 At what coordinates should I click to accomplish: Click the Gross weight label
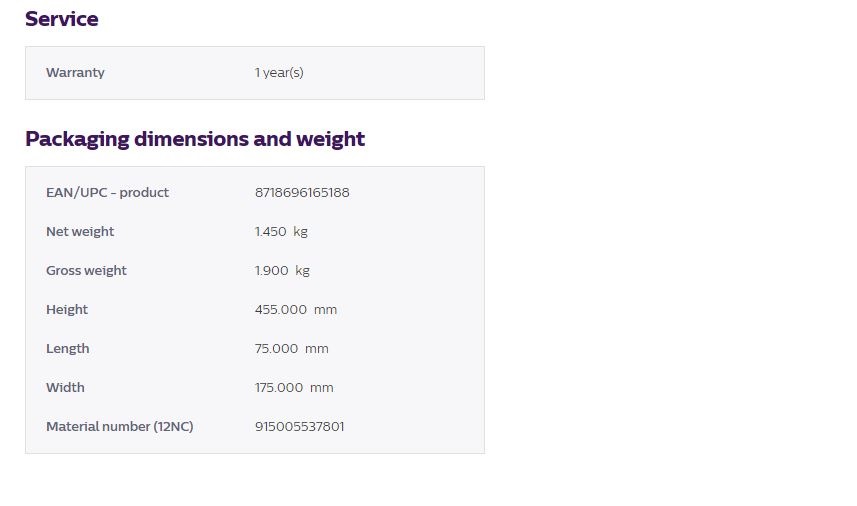[86, 270]
